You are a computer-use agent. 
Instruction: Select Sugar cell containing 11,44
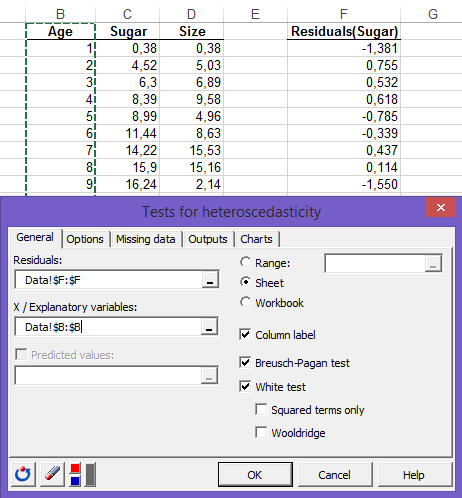tap(127, 133)
